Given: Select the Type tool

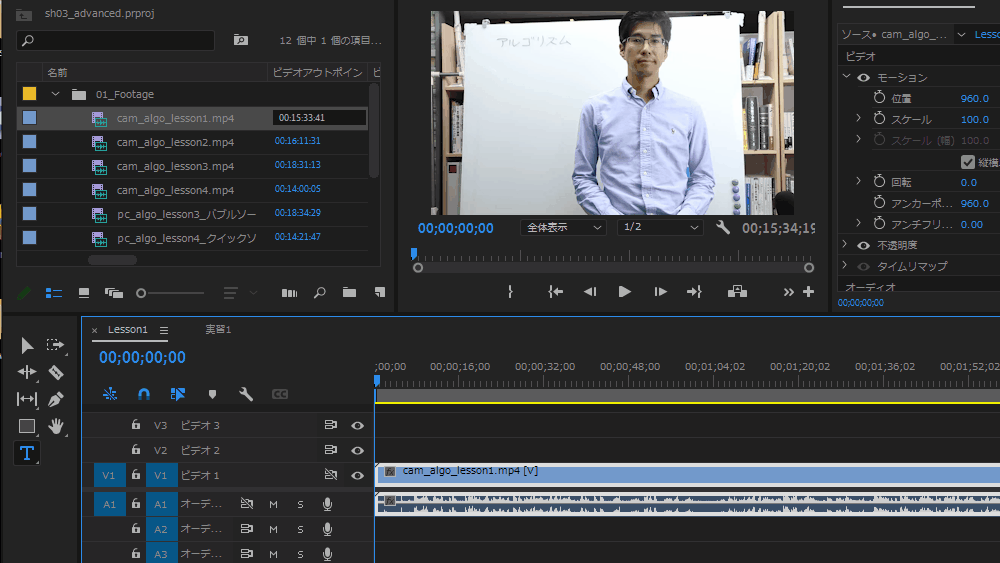Looking at the screenshot, I should (26, 453).
